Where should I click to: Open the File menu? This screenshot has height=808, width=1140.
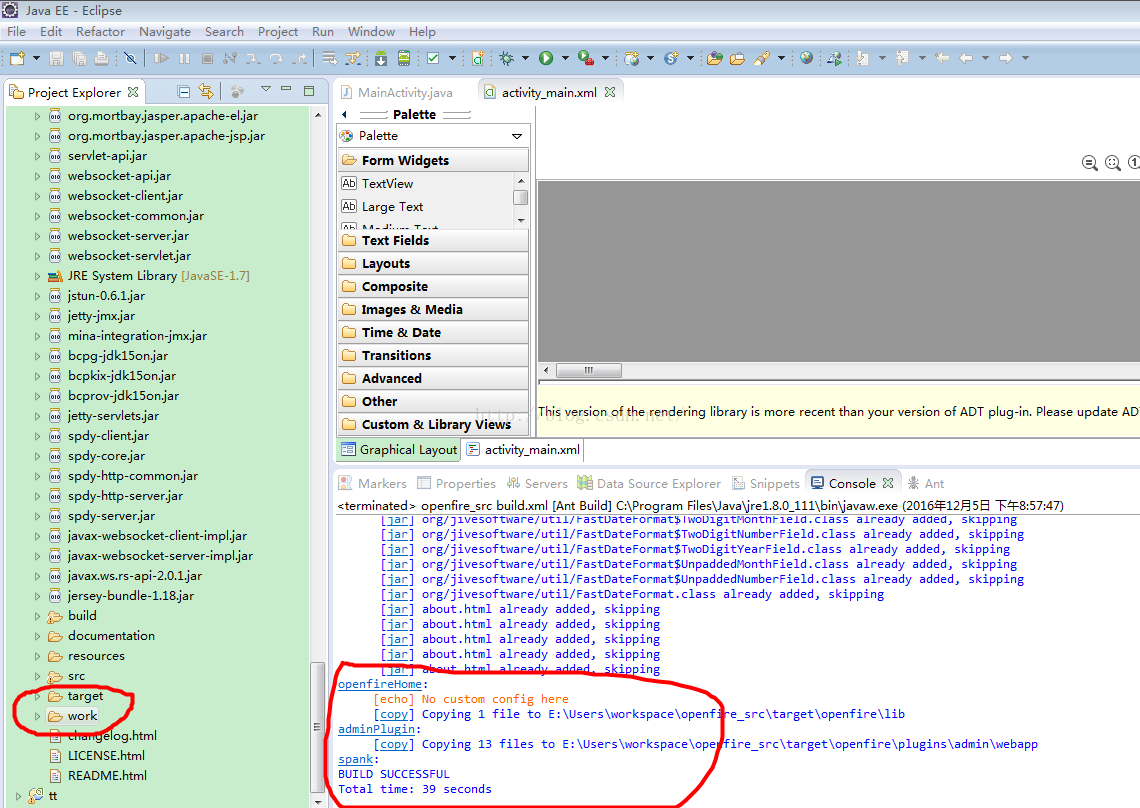point(16,32)
